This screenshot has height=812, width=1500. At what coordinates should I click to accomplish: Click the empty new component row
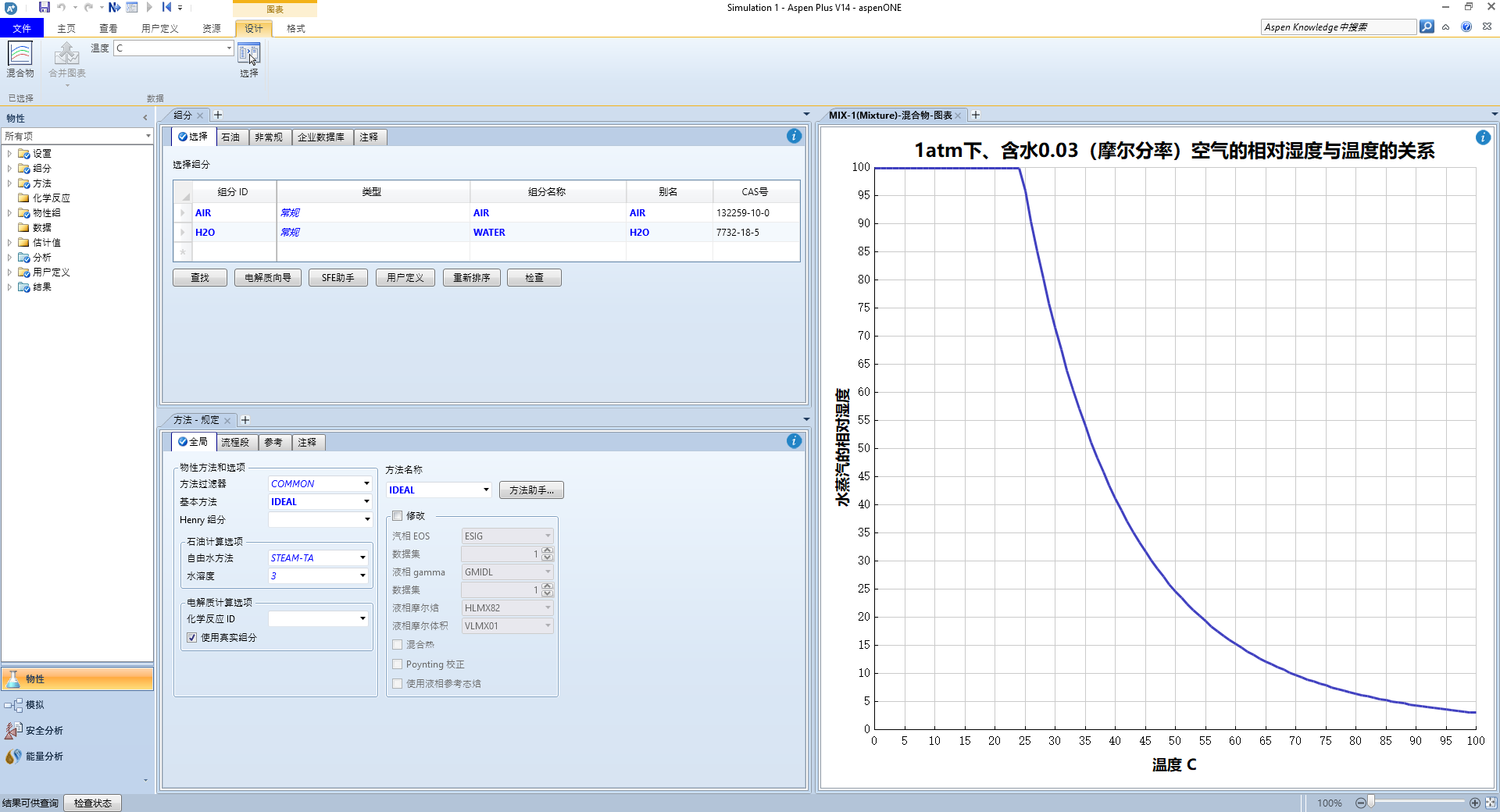(486, 251)
